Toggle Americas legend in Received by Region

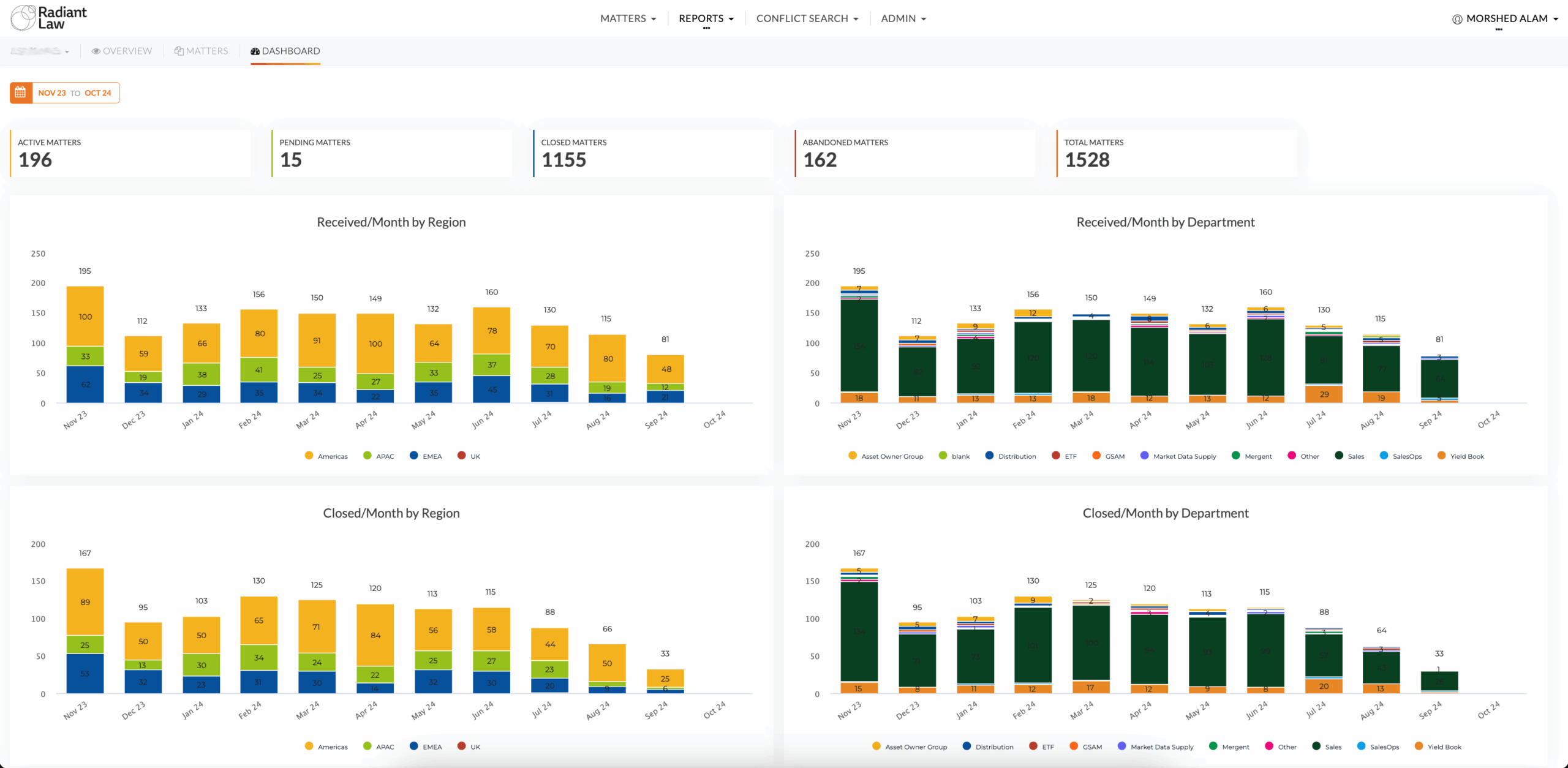(326, 456)
